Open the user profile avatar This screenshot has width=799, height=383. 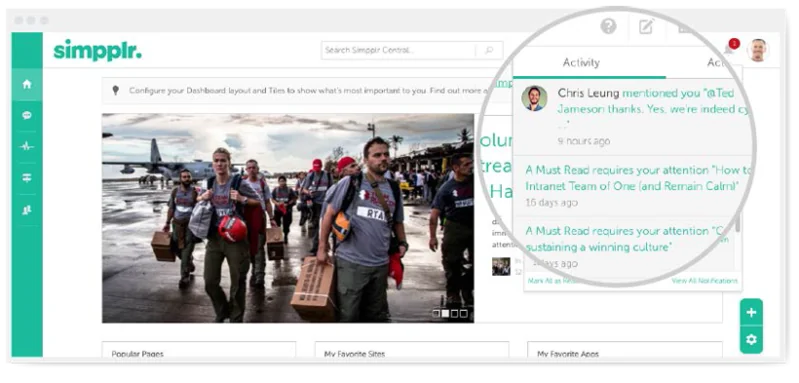coord(758,50)
